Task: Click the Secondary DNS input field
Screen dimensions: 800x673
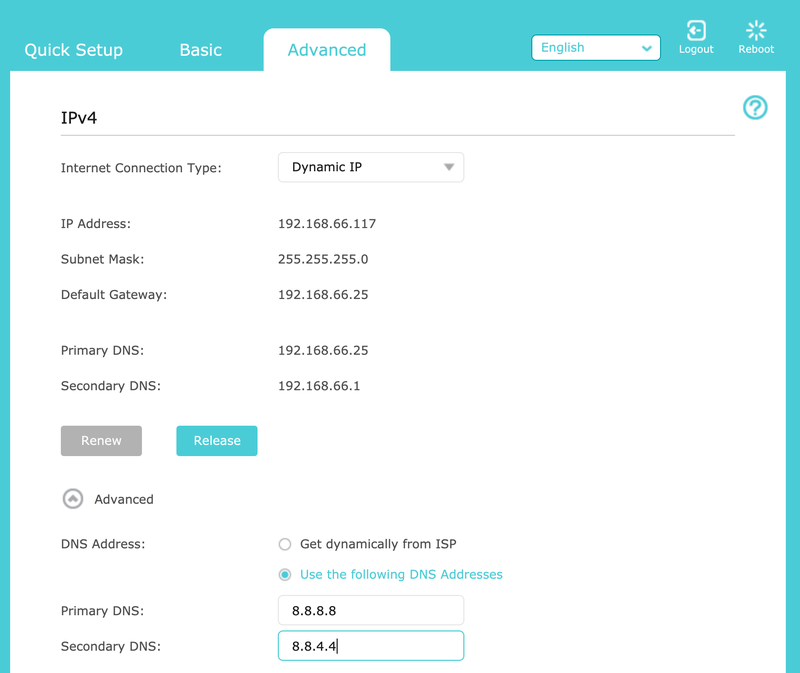Action: point(371,646)
